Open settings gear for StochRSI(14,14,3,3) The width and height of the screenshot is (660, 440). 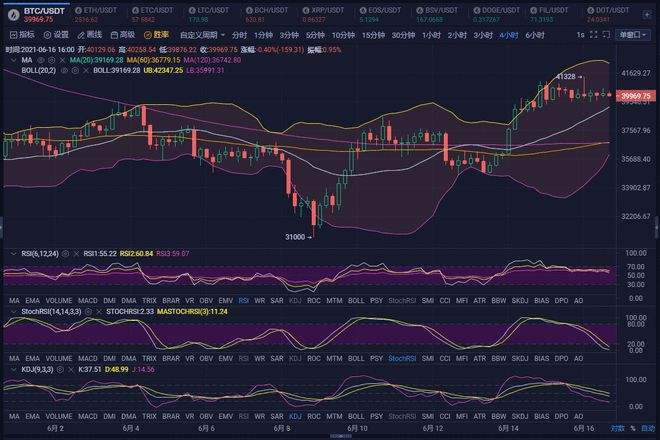88,312
